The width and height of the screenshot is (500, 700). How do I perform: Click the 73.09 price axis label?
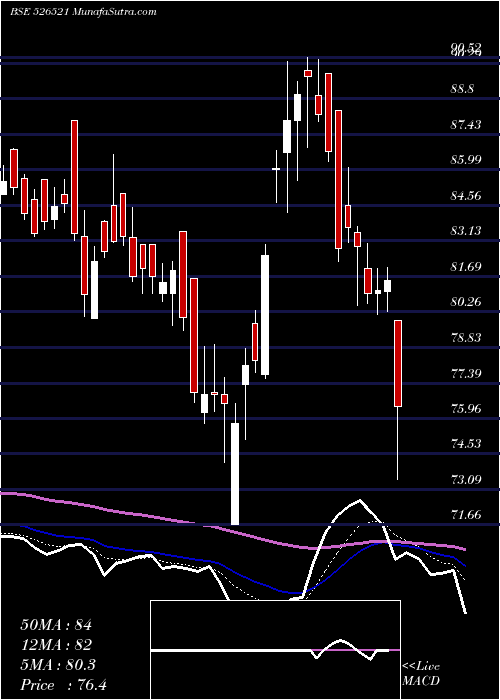[466, 479]
